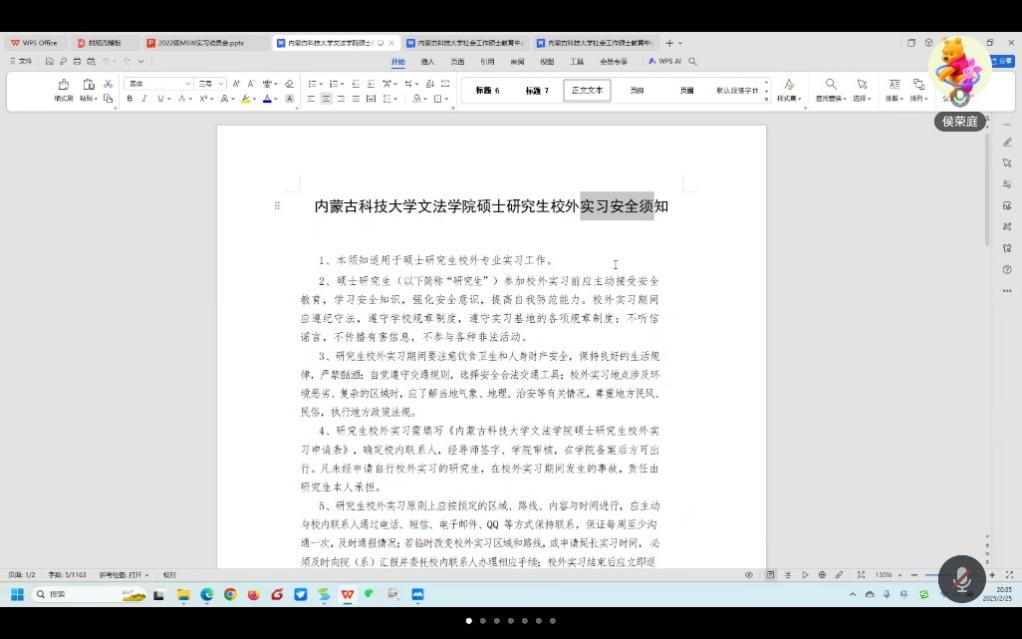The height and width of the screenshot is (639, 1022).
Task: Switch to the 插入 (Insert) ribbon tab
Action: tap(428, 61)
